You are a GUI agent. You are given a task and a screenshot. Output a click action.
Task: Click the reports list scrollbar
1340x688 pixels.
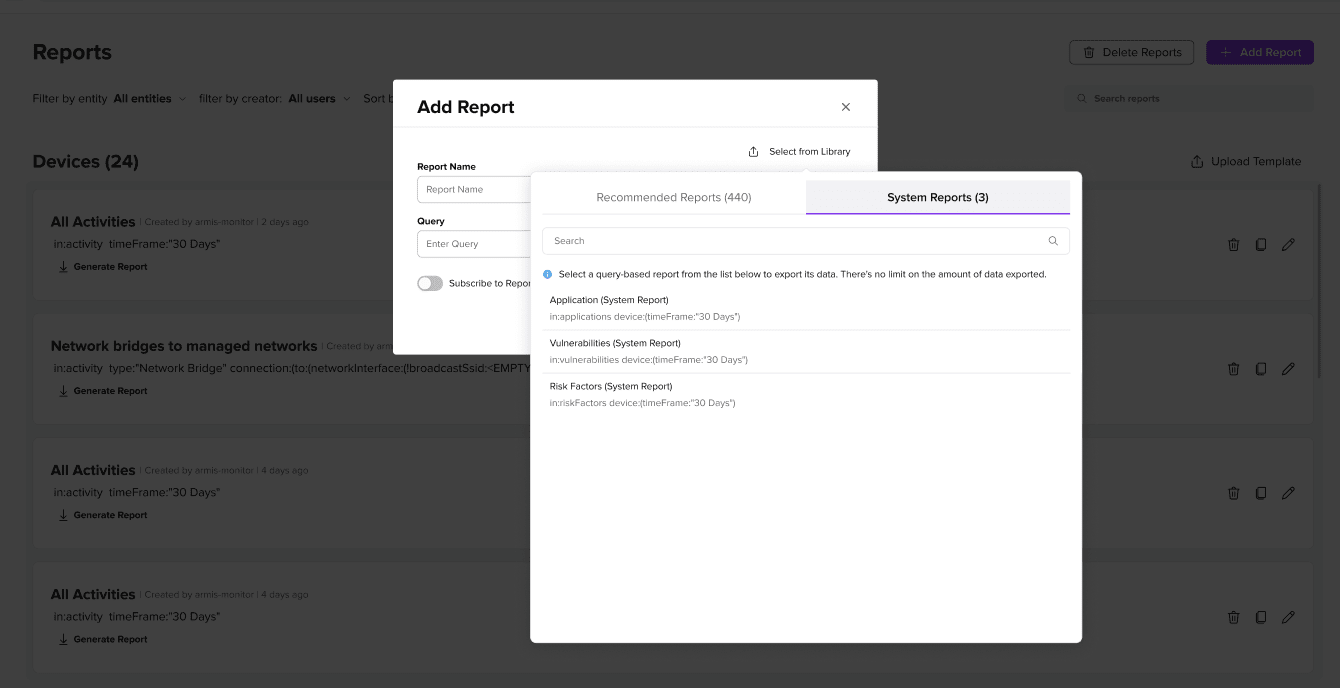tap(1319, 280)
